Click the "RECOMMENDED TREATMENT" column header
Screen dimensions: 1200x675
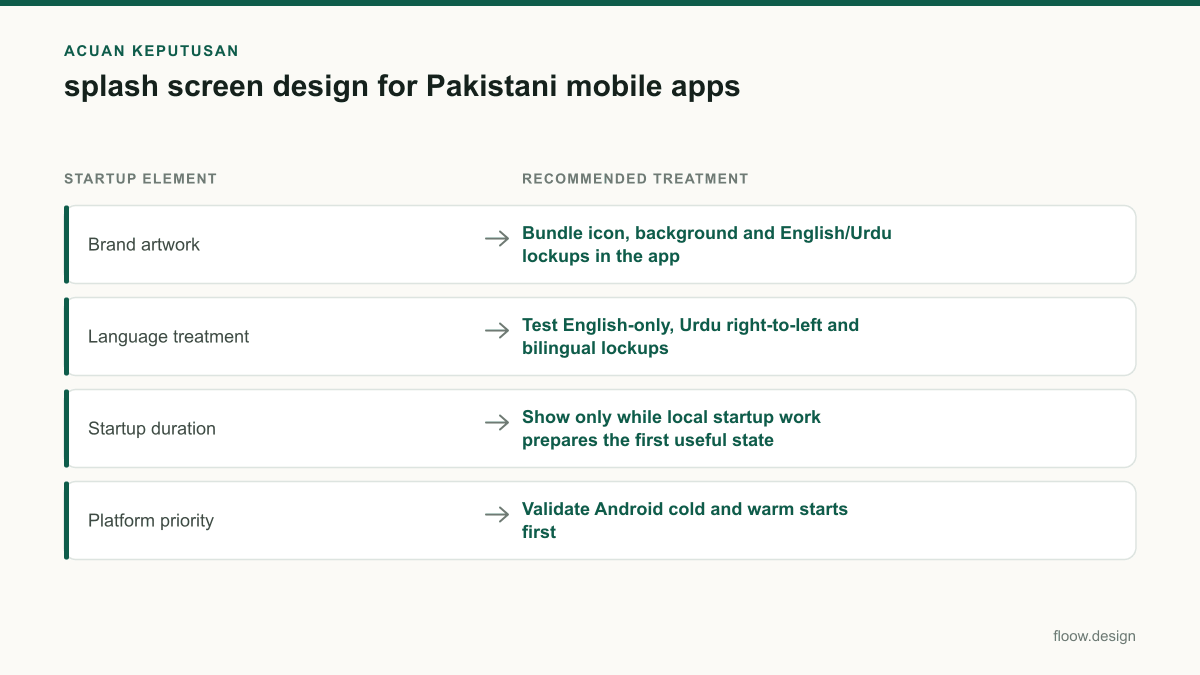[x=635, y=179]
